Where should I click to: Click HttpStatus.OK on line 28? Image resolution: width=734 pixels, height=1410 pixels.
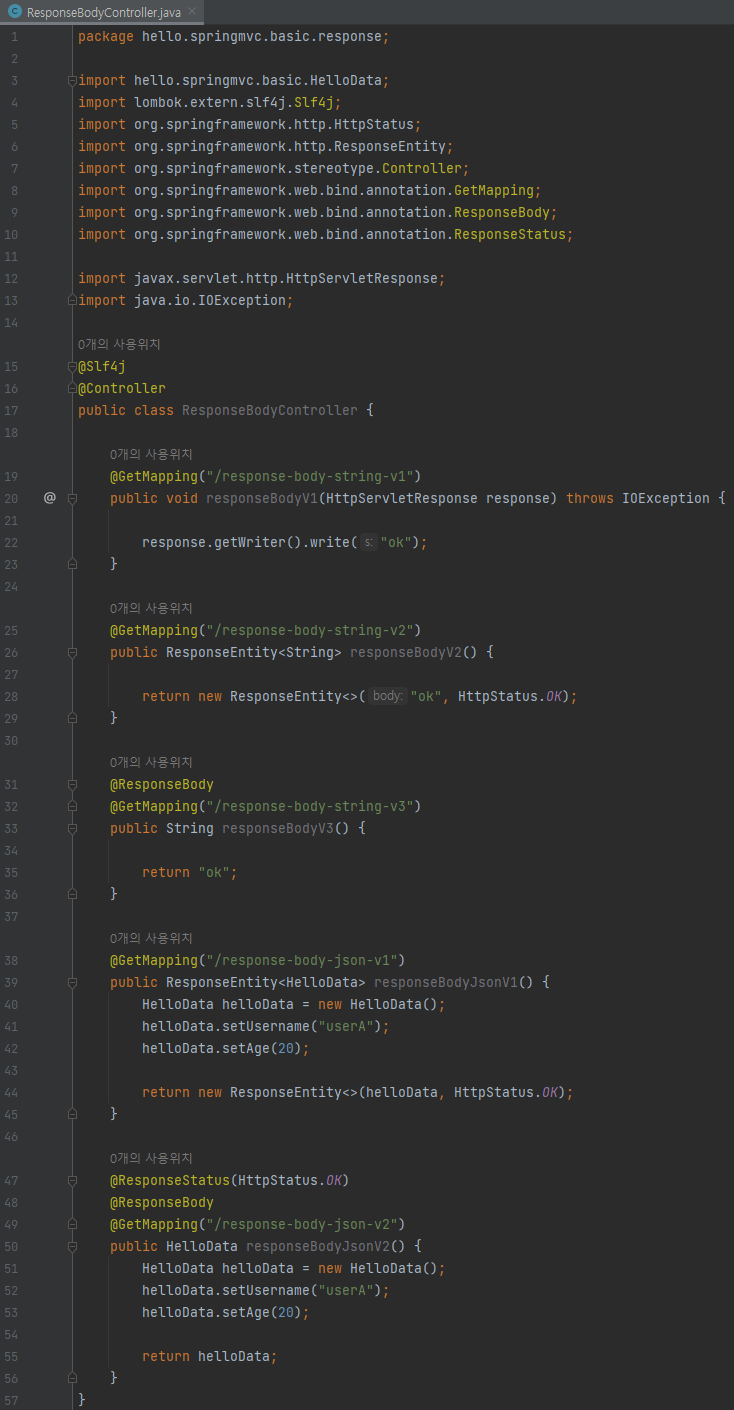(x=509, y=696)
